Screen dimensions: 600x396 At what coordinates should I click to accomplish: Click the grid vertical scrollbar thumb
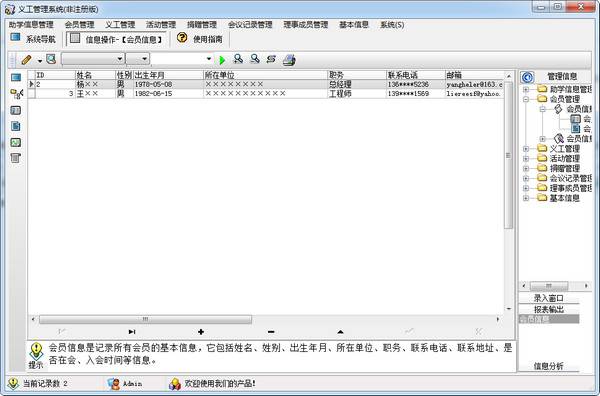(508, 155)
